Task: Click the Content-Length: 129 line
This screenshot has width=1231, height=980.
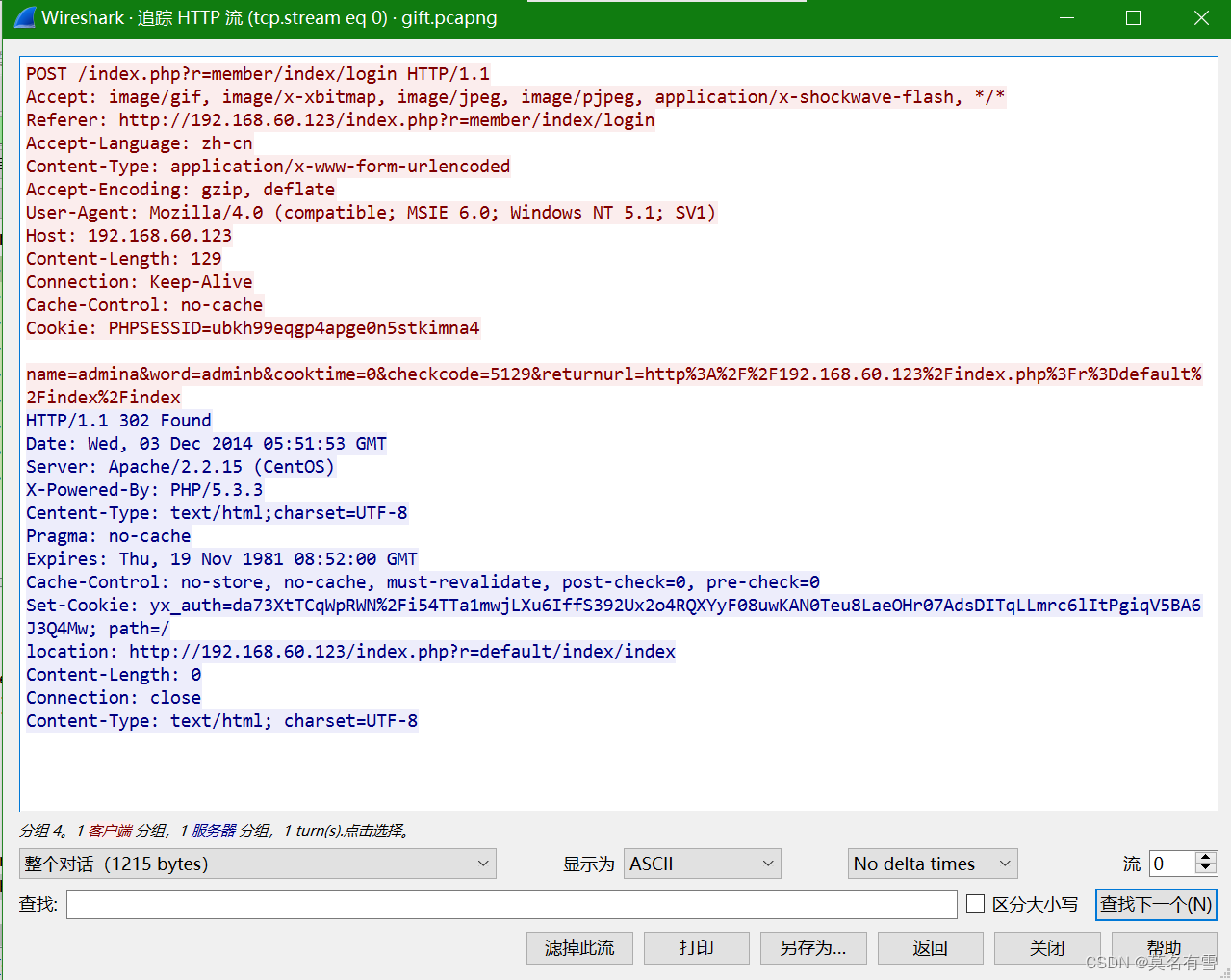Action: tap(123, 259)
